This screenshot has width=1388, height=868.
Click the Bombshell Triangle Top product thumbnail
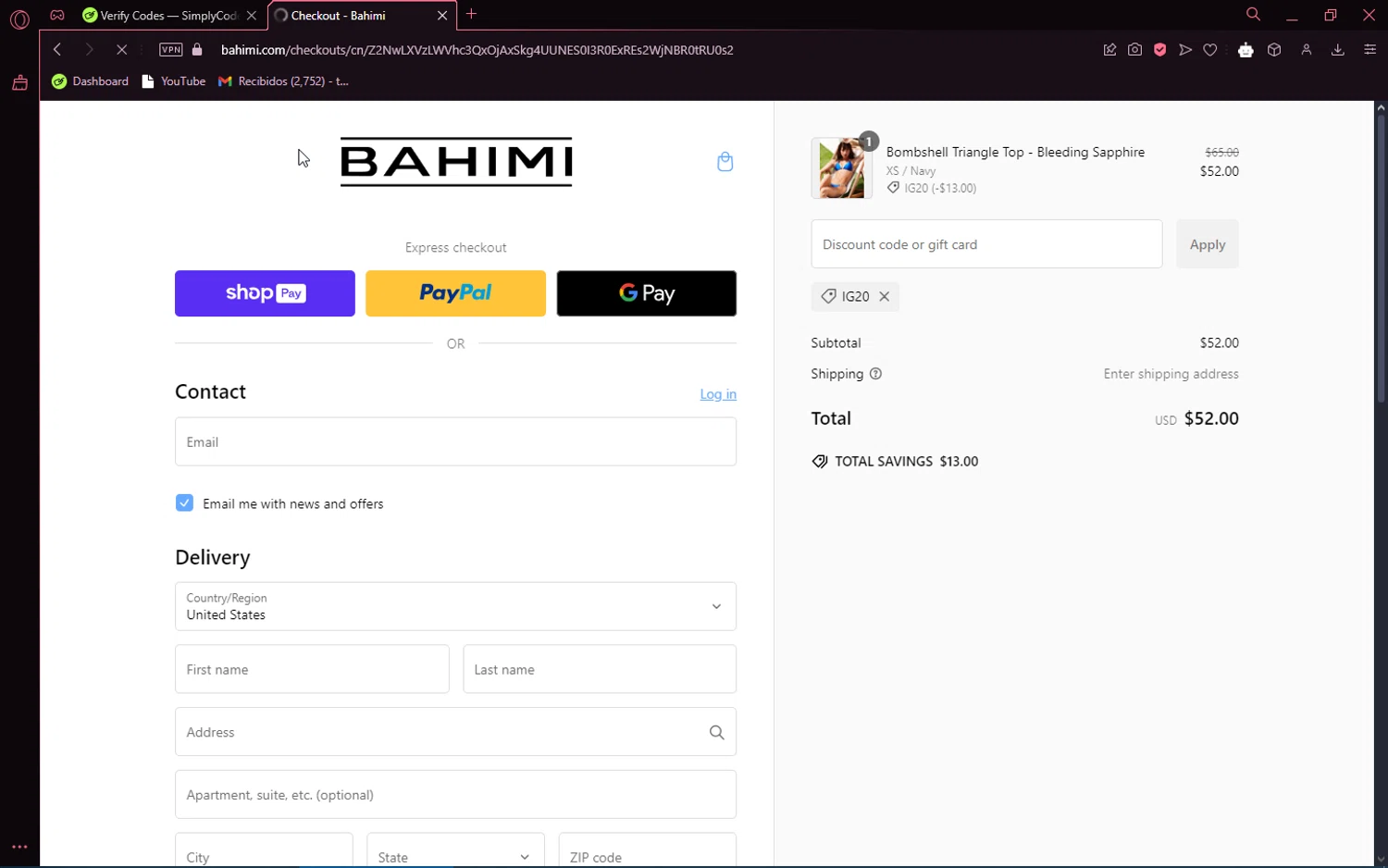pos(841,168)
